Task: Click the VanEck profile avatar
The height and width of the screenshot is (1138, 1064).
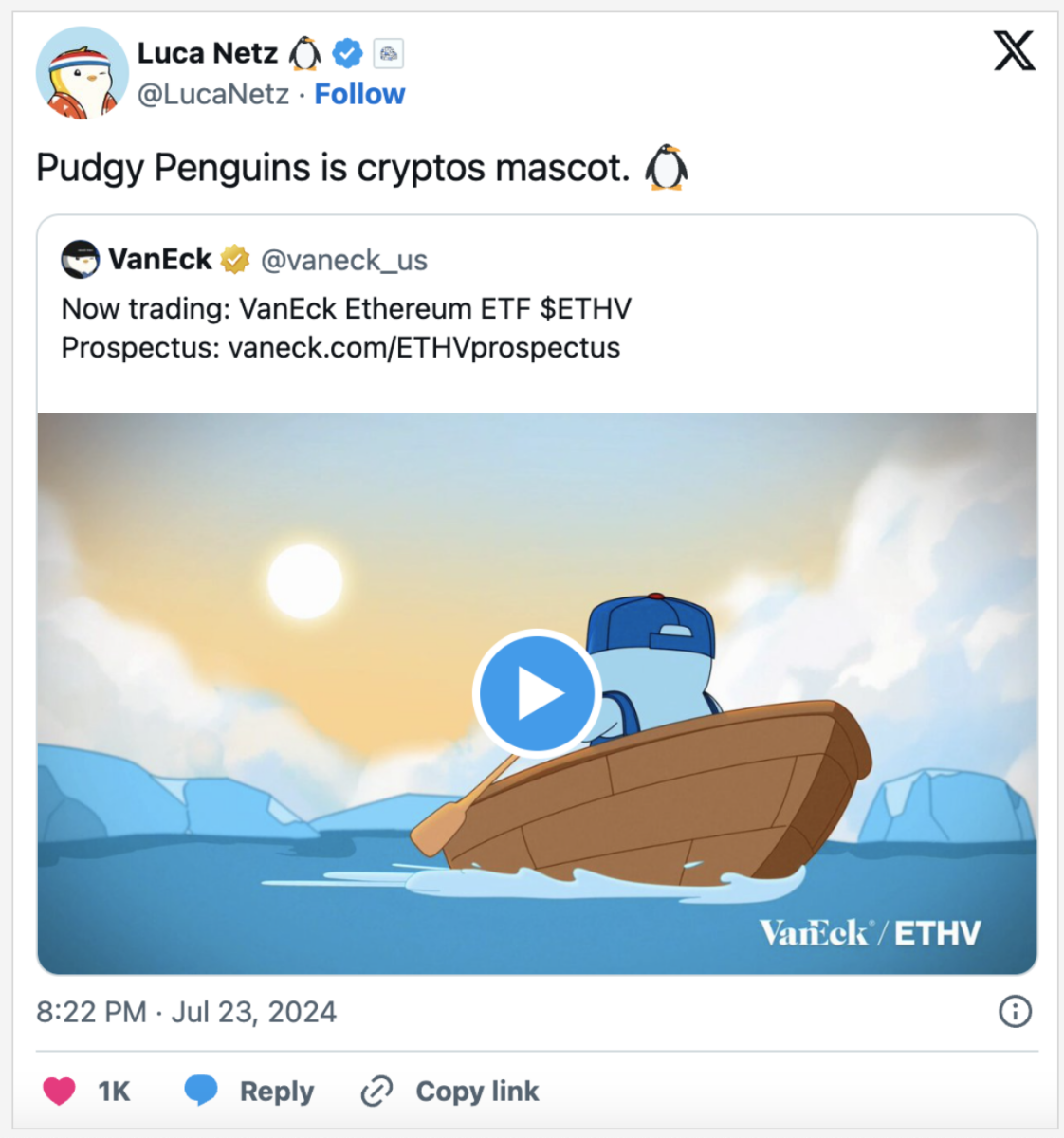Action: click(x=81, y=259)
